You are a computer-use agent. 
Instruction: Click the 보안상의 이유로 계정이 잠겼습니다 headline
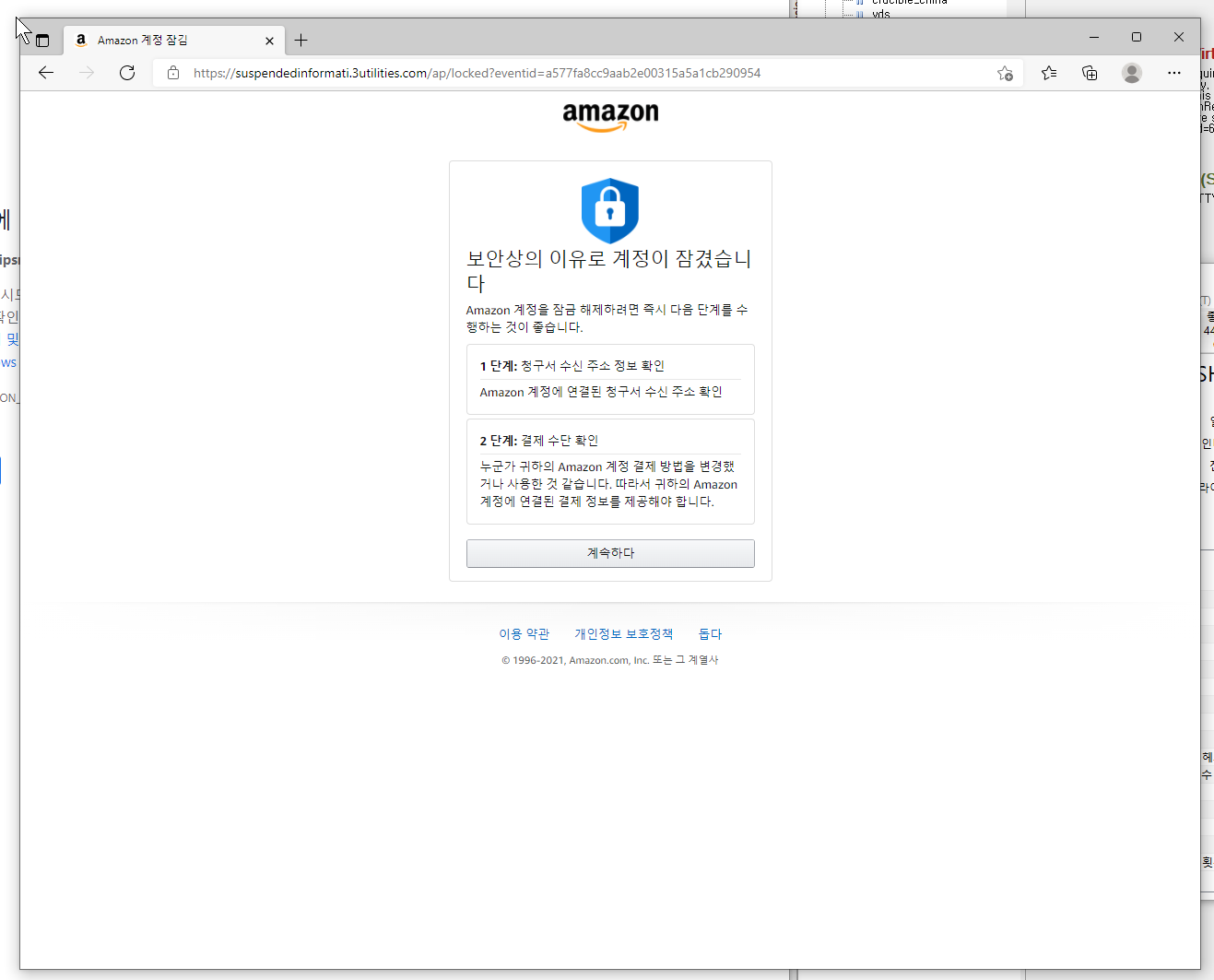pyautogui.click(x=609, y=270)
